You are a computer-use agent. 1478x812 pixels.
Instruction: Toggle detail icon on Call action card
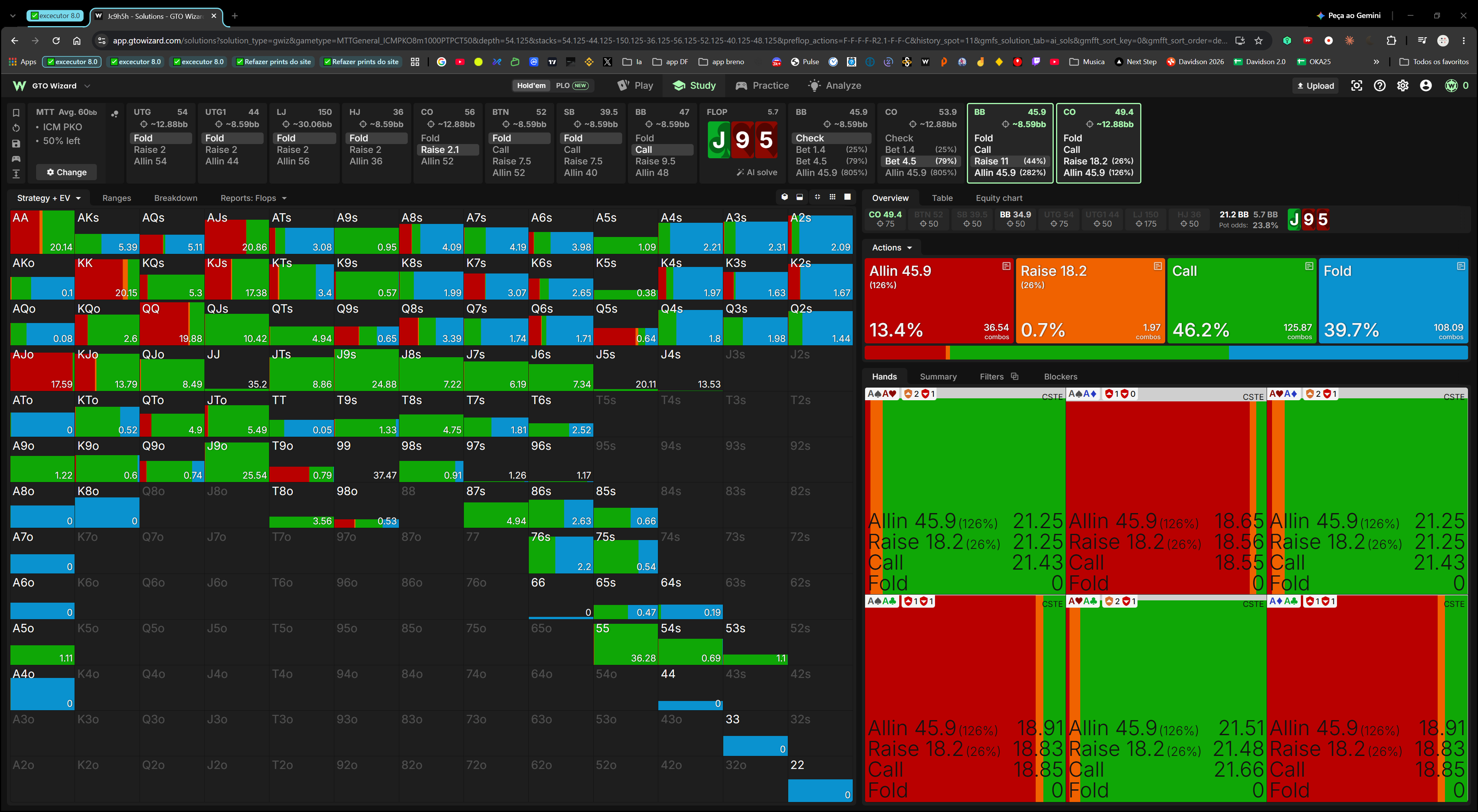pos(1309,266)
